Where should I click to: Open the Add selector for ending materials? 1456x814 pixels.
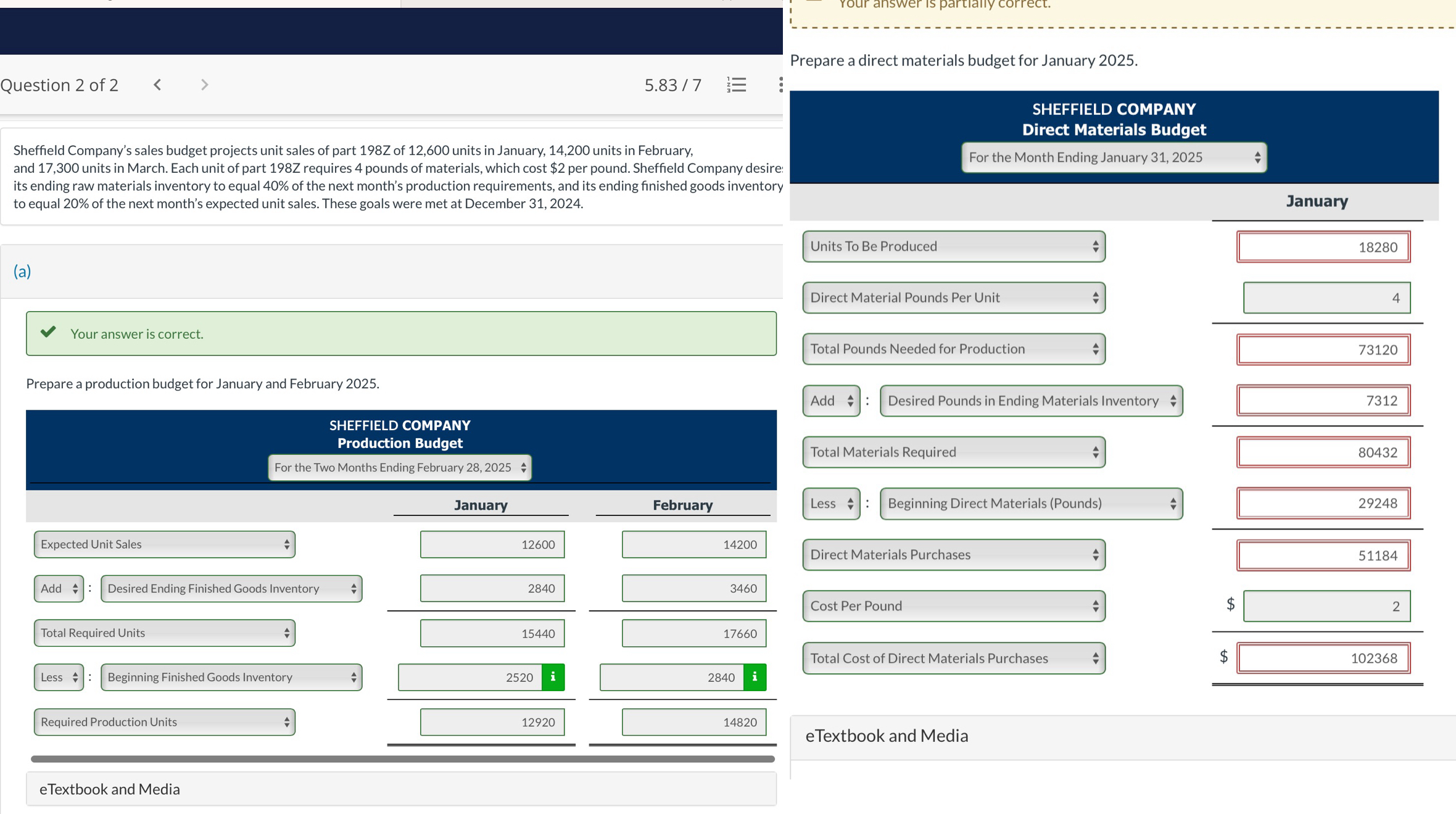tap(830, 401)
